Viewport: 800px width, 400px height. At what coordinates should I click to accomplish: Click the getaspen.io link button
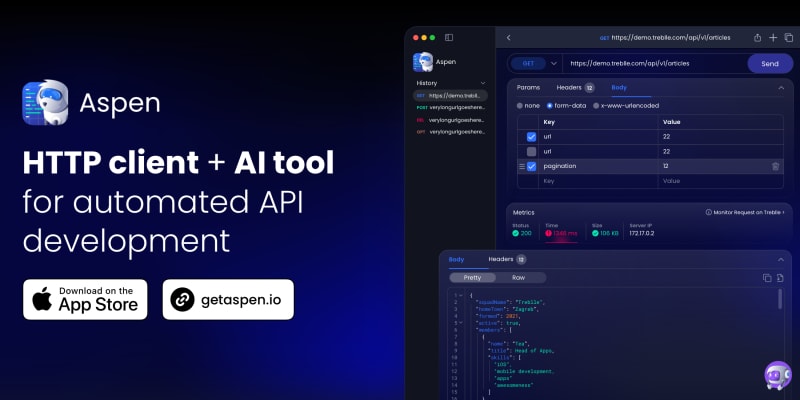point(228,299)
